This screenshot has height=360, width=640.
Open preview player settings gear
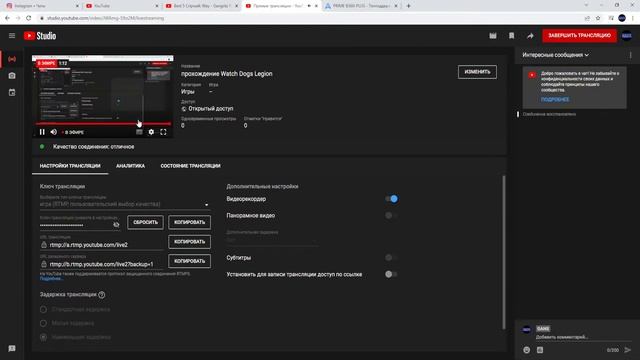[x=151, y=132]
